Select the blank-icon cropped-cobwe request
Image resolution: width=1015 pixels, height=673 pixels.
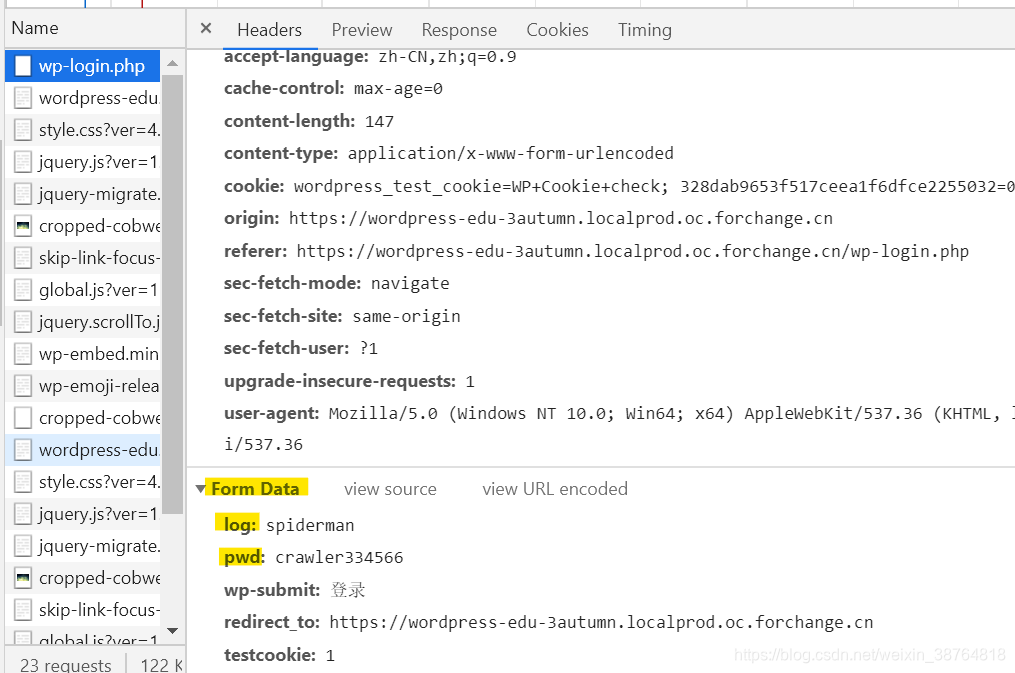pyautogui.click(x=83, y=418)
